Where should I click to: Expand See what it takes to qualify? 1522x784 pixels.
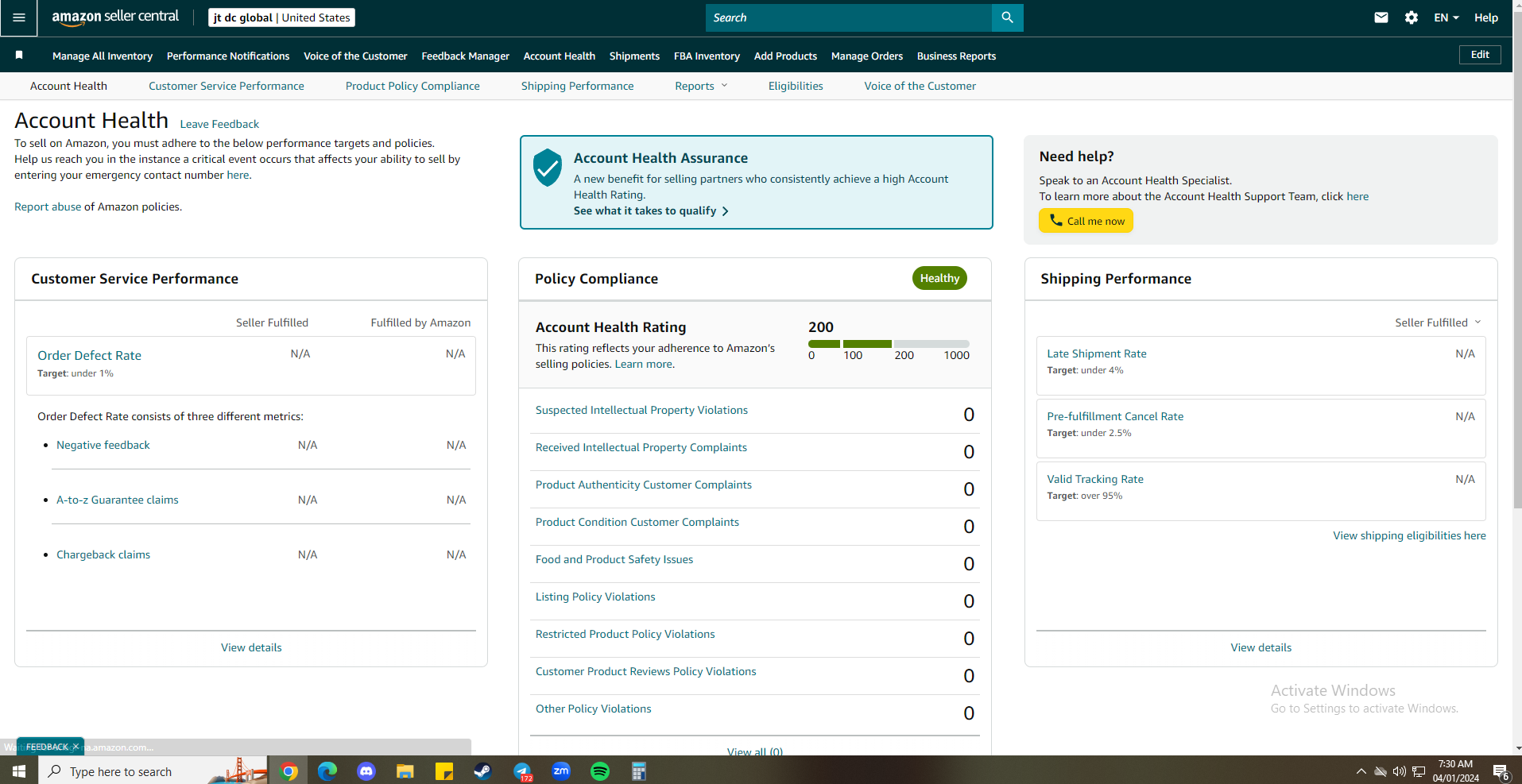point(651,210)
